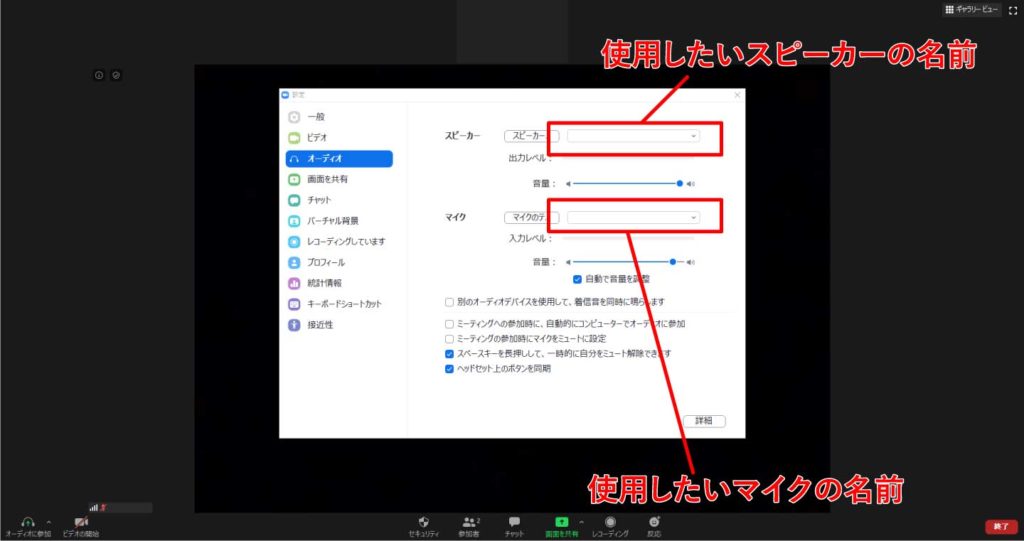This screenshot has width=1024, height=541.
Task: Click the 詳細 button
Action: (705, 421)
